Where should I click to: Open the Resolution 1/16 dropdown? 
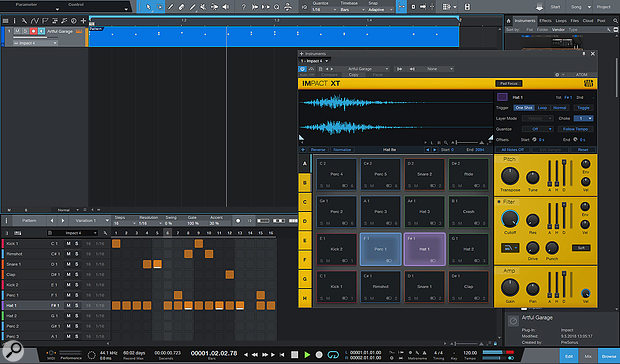149,223
